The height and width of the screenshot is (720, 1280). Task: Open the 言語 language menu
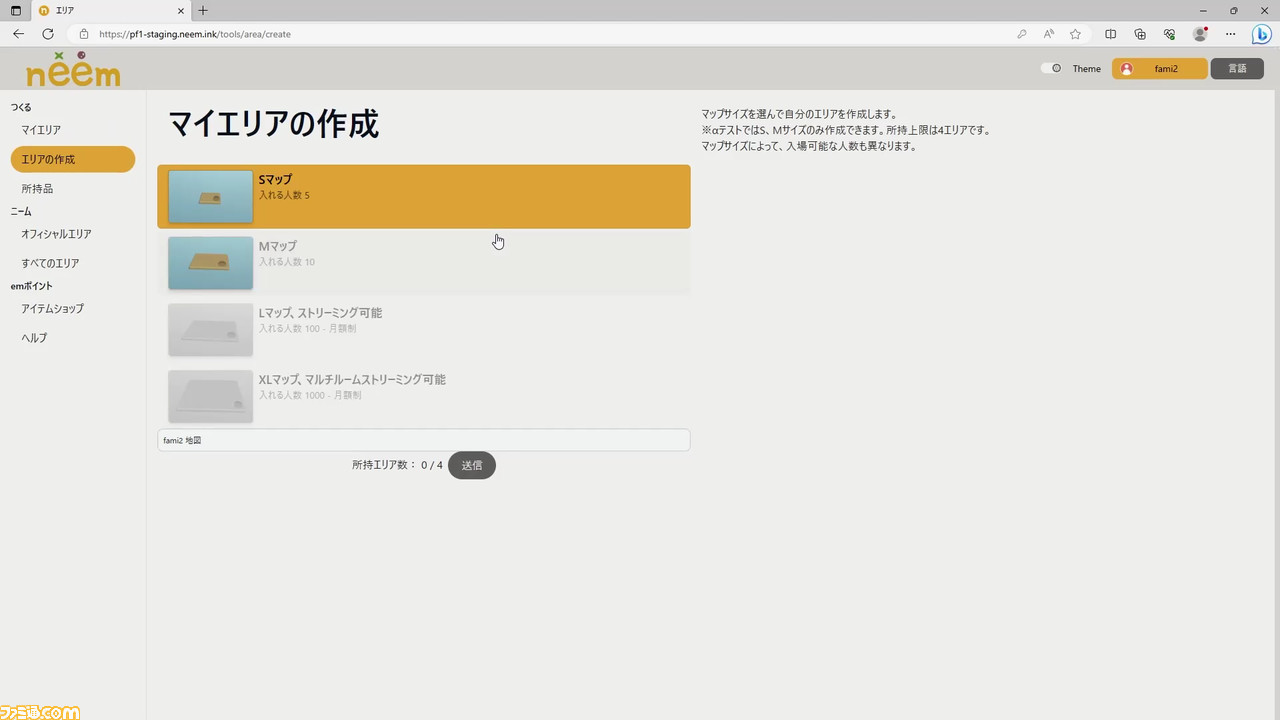1237,69
